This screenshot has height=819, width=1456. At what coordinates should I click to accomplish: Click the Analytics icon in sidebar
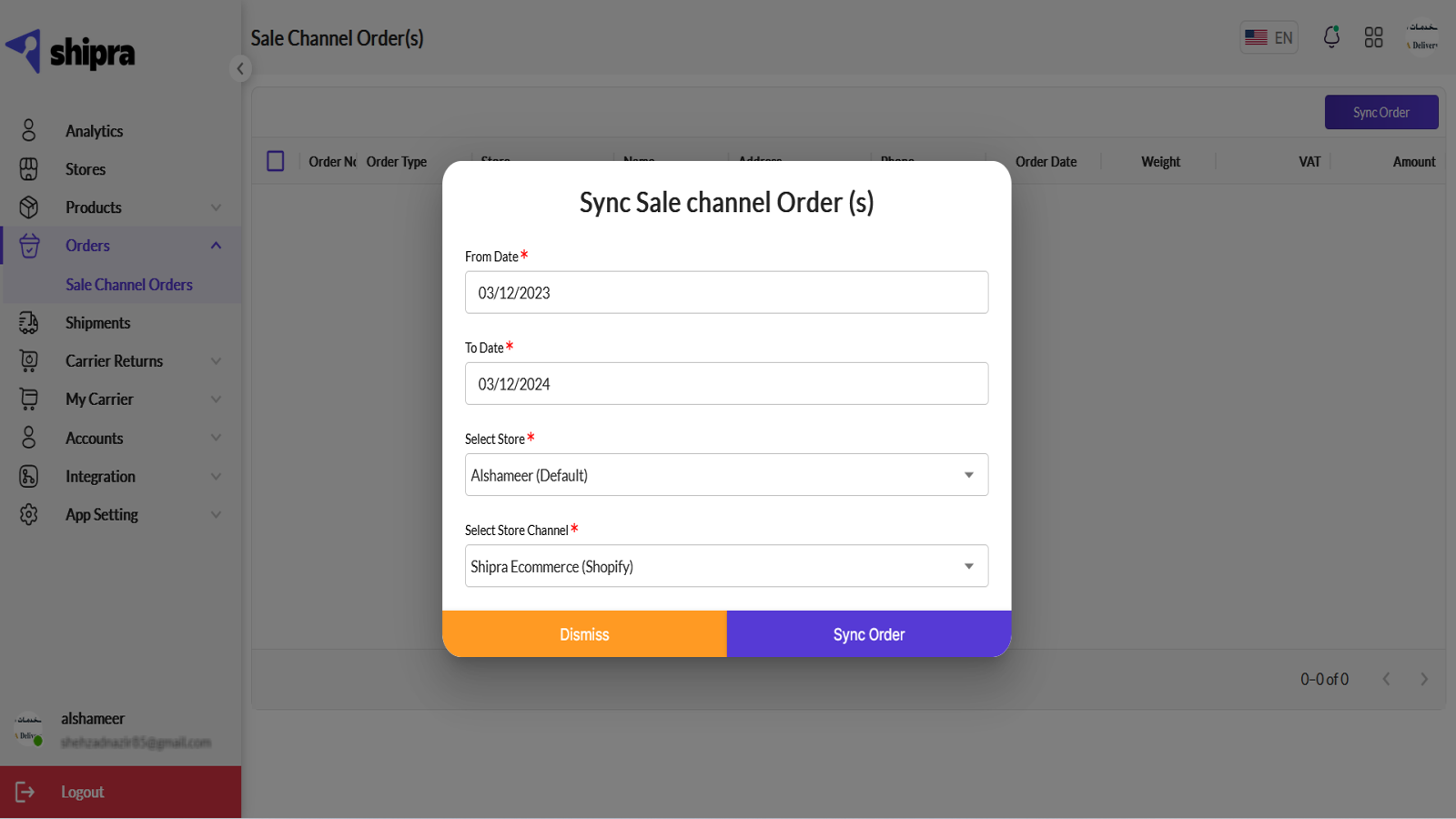29,130
